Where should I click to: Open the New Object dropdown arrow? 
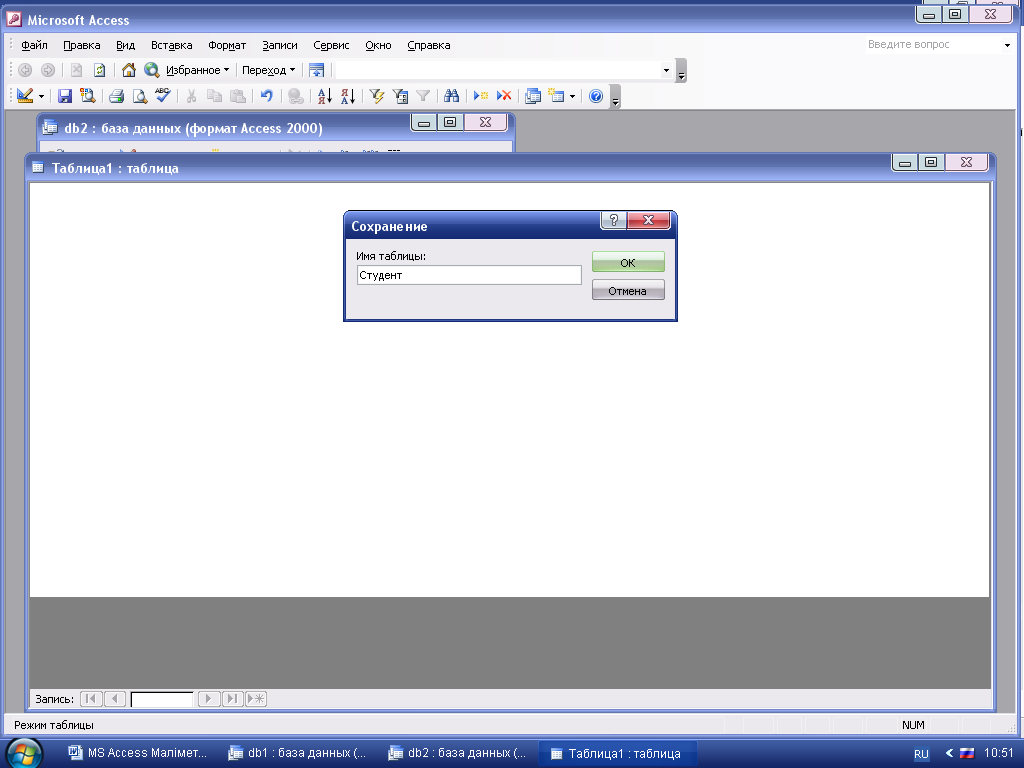pyautogui.click(x=572, y=97)
